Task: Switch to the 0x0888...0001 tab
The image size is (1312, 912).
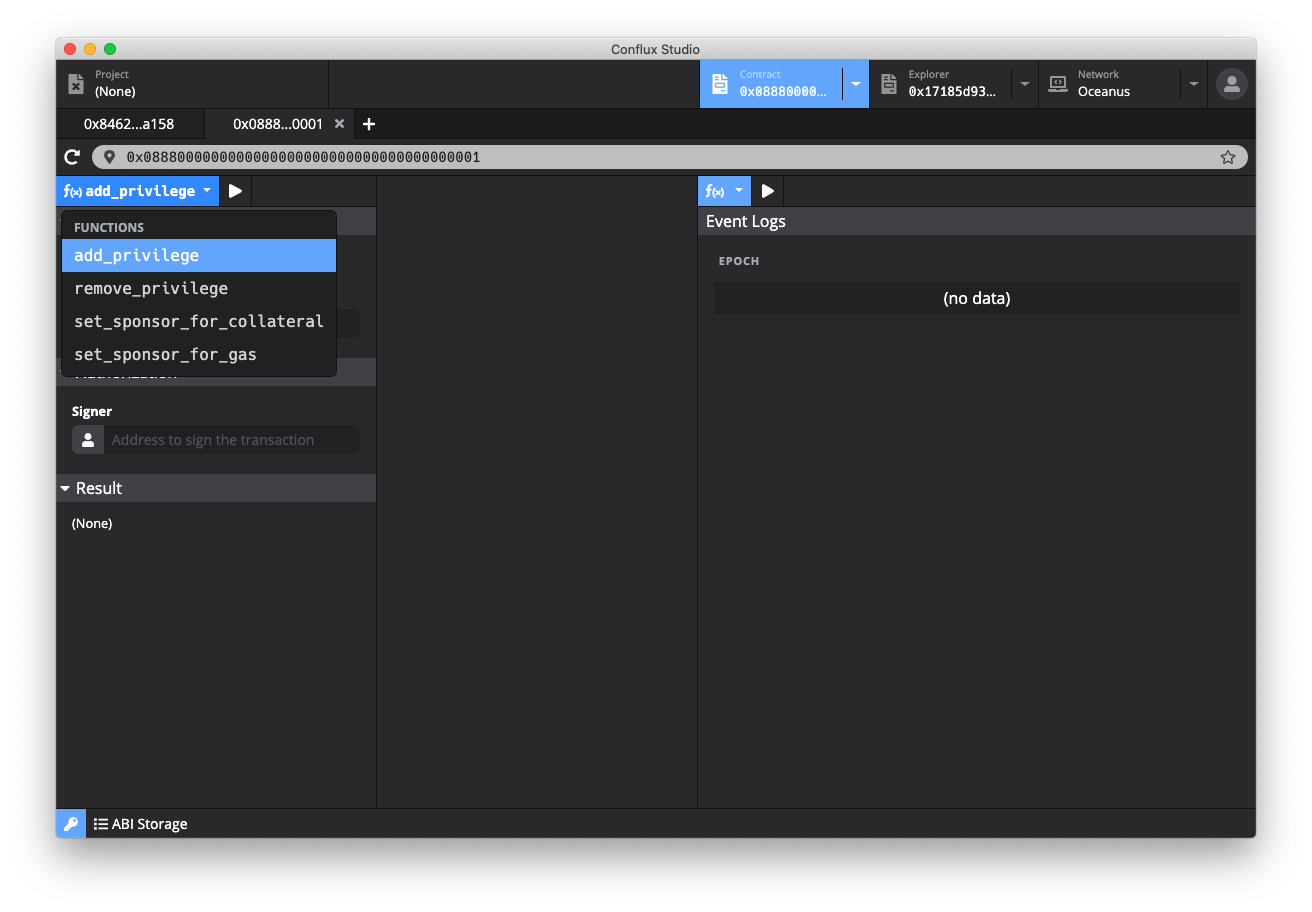Action: (278, 124)
